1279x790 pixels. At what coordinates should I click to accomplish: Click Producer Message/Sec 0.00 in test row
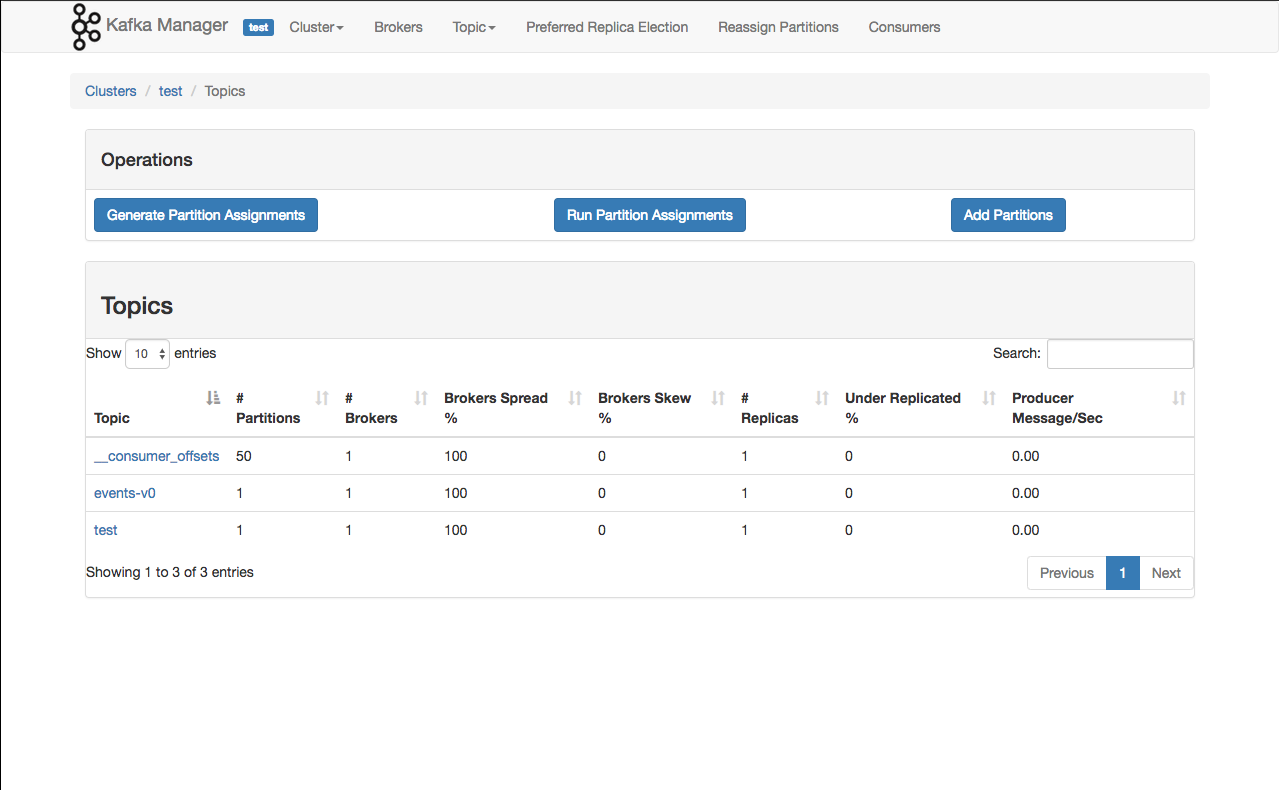(x=1026, y=530)
